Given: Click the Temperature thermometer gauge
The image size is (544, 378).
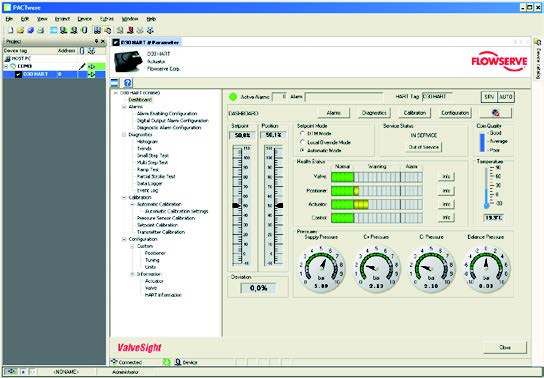Looking at the screenshot, I should click(x=487, y=187).
